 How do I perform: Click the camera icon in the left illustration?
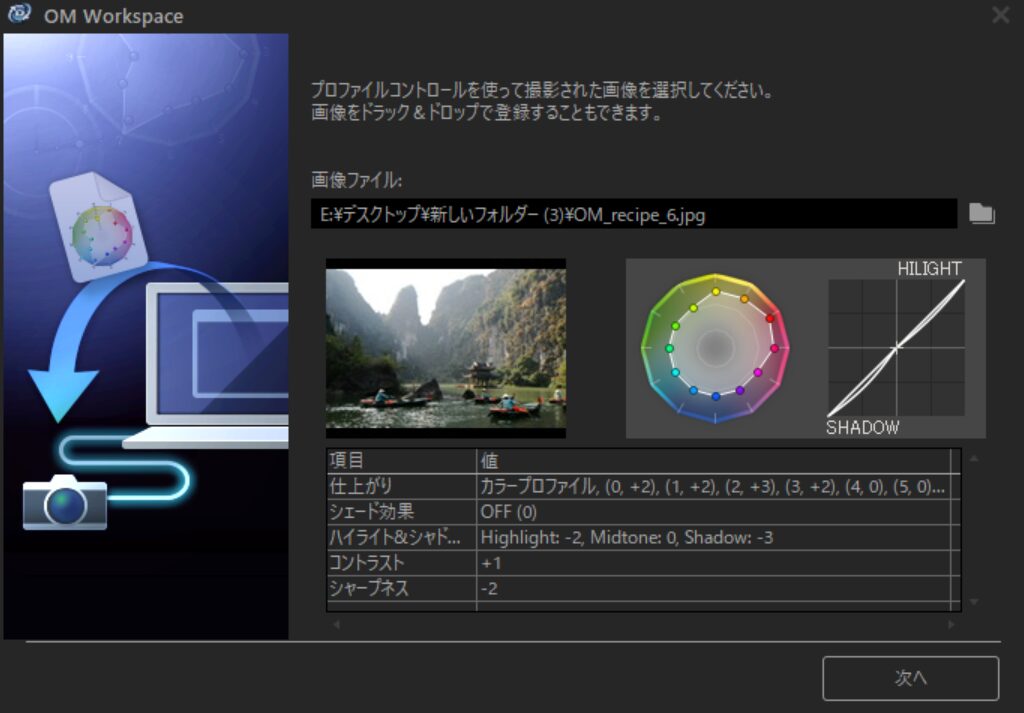(65, 502)
